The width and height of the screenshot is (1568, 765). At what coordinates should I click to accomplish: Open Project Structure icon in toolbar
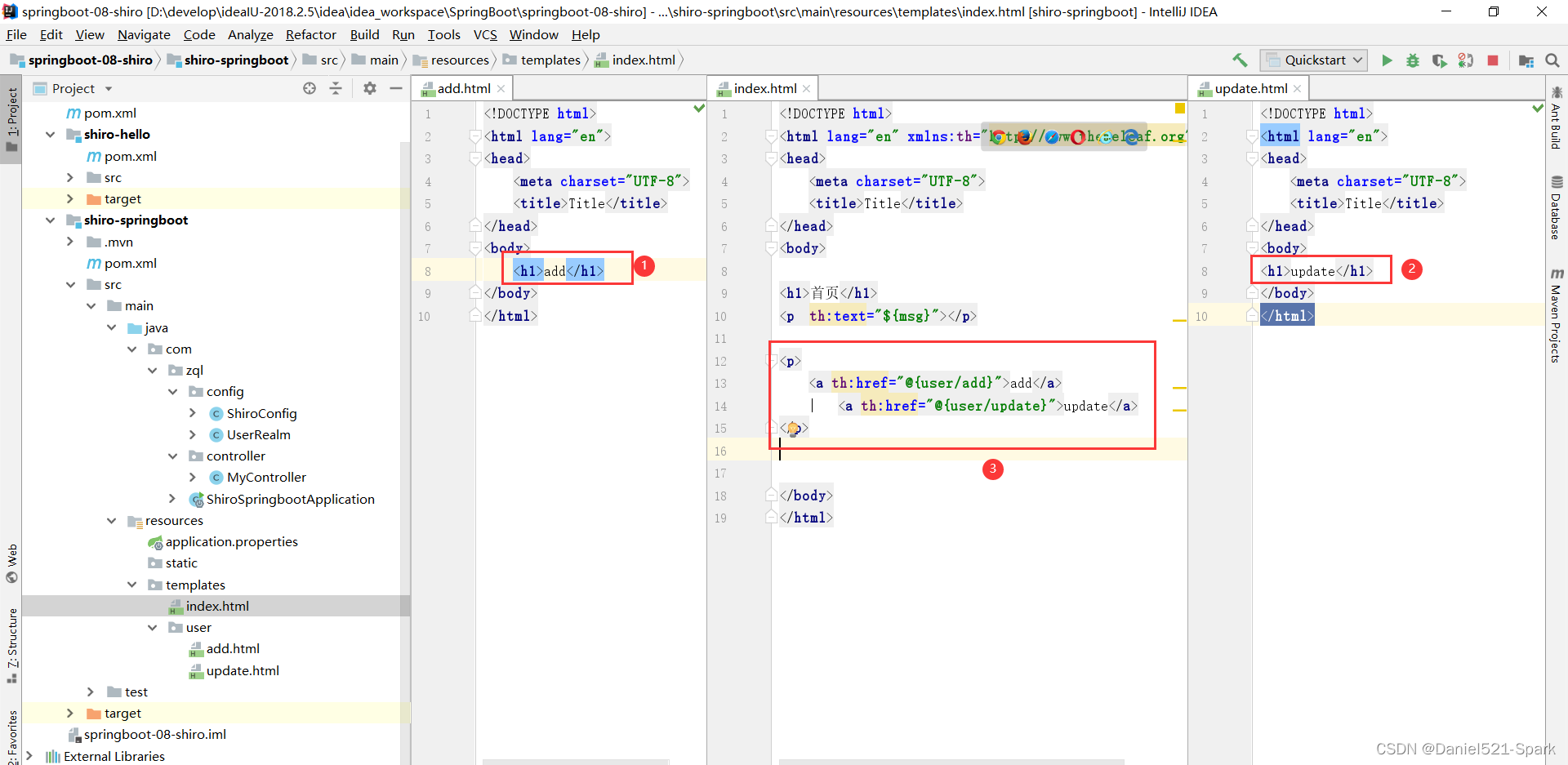[x=1526, y=60]
